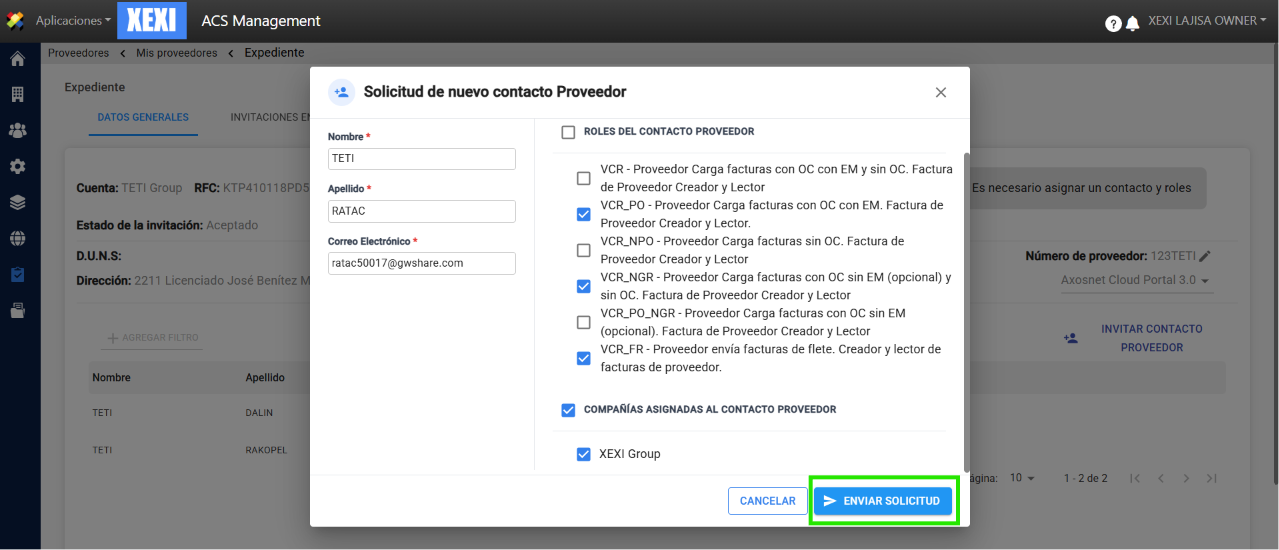Click the Cancelar button
The height and width of the screenshot is (550, 1279).
(x=767, y=501)
